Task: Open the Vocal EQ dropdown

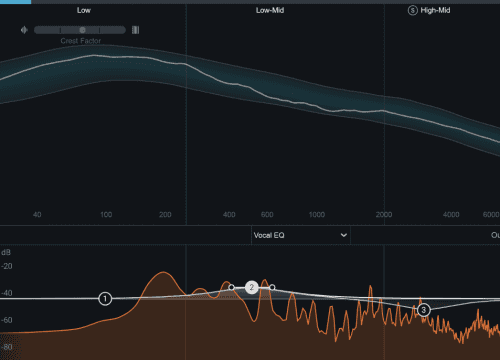Action: pos(301,235)
